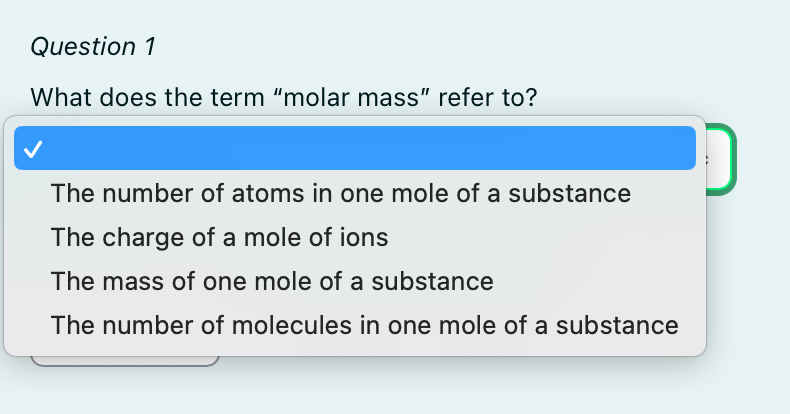Click "substance" in the mass of one mole option

pos(432,281)
